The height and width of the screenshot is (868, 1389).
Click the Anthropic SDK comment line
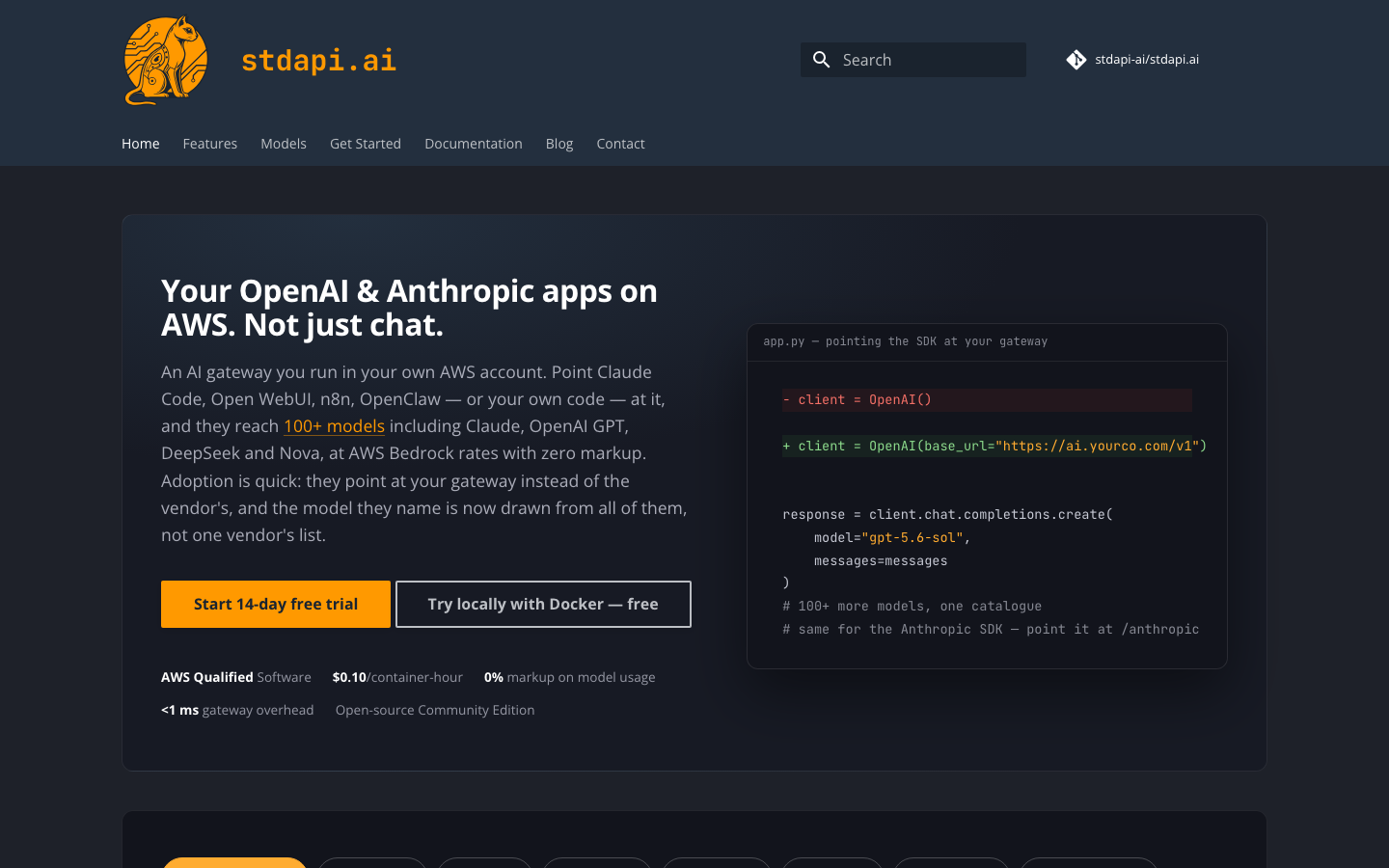tap(991, 630)
